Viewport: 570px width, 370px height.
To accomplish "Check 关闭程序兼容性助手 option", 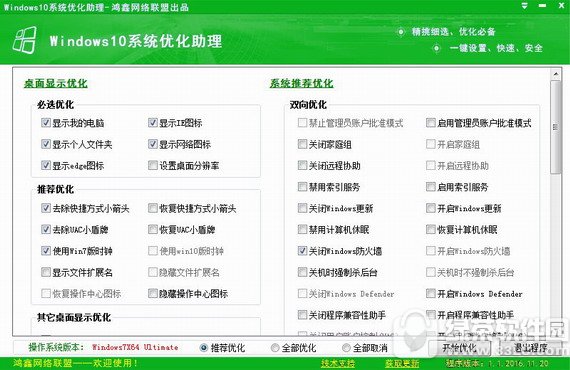I will pyautogui.click(x=302, y=315).
